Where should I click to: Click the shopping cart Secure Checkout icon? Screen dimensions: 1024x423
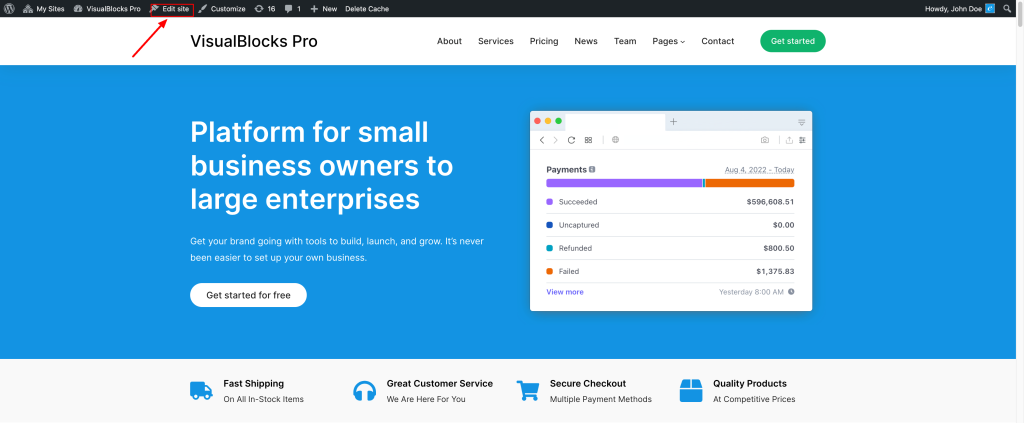pyautogui.click(x=527, y=390)
